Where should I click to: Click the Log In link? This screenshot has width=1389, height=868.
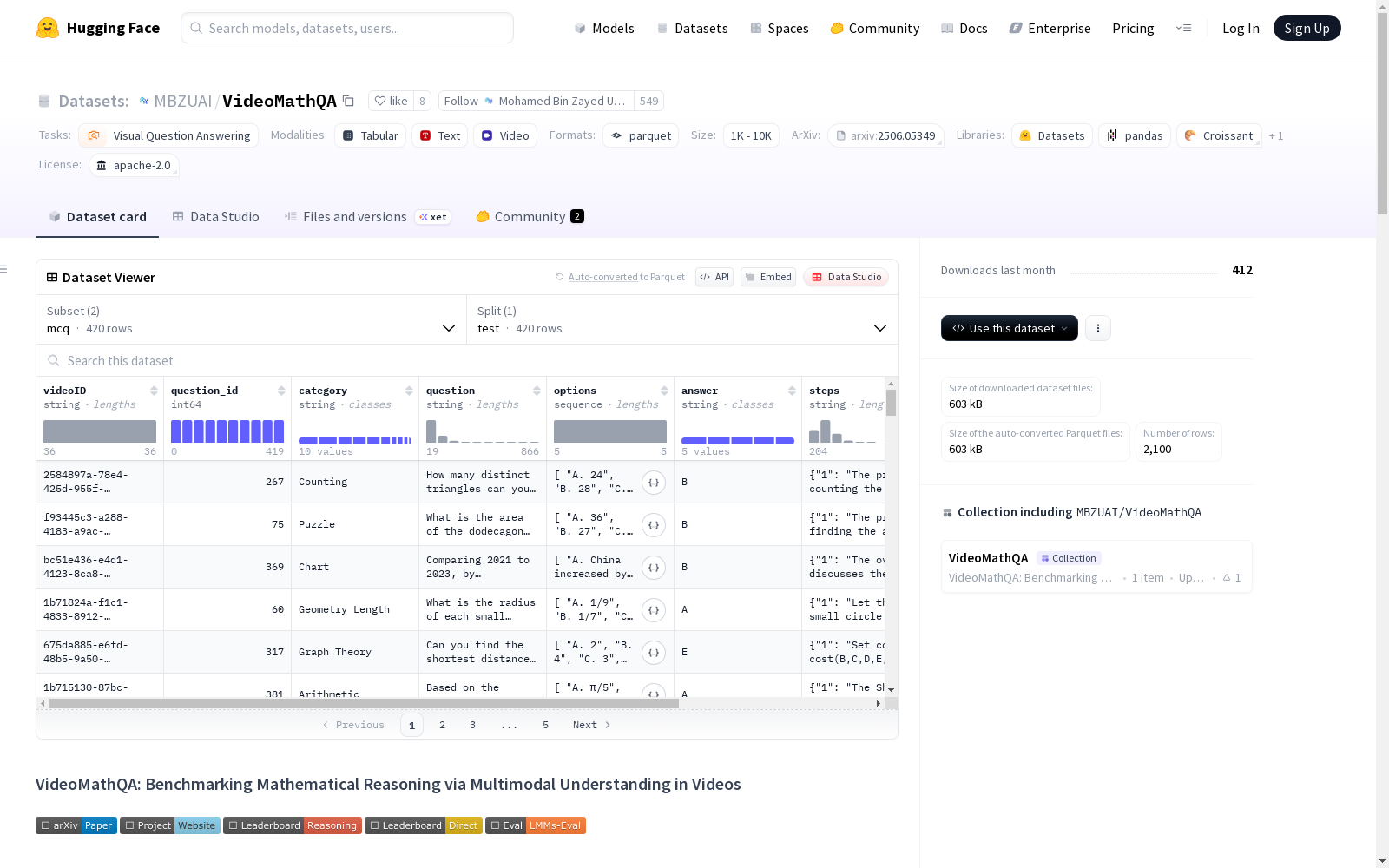[x=1241, y=28]
